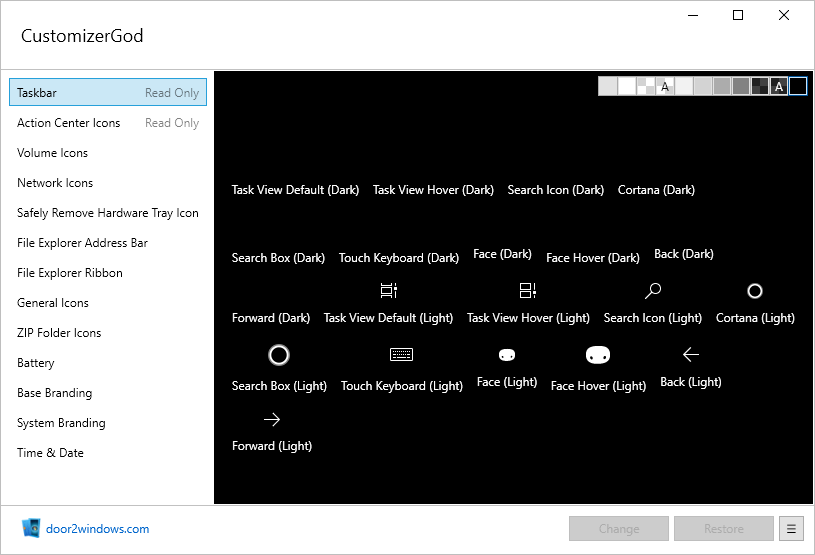The image size is (815, 555).
Task: Pick the Search Icon (Light) magnifier
Action: (653, 290)
